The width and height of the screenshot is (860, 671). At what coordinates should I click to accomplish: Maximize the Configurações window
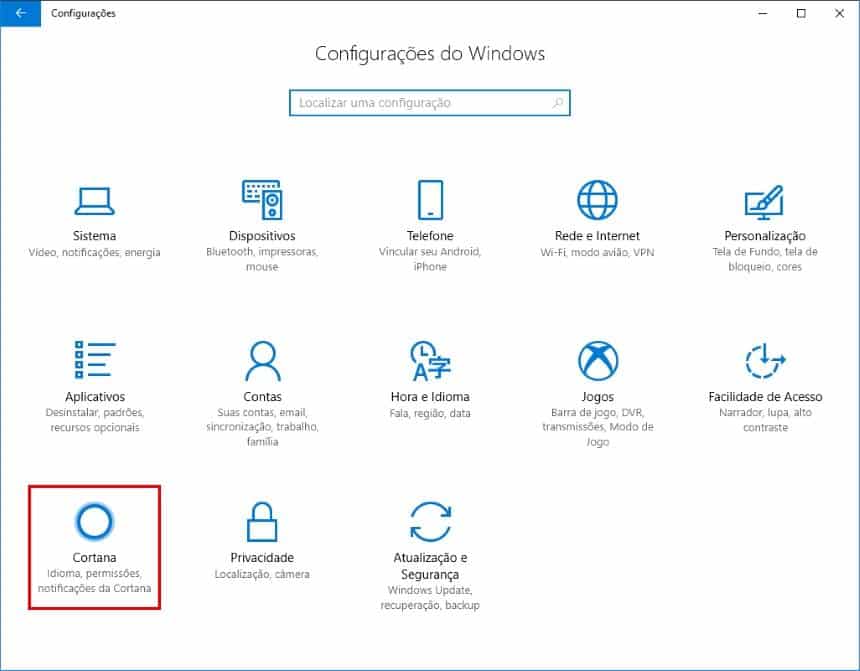[801, 13]
